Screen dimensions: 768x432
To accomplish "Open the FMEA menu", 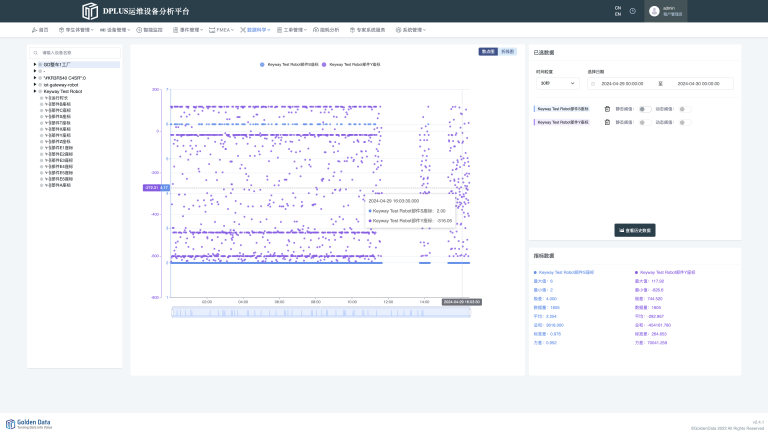I will coord(221,30).
